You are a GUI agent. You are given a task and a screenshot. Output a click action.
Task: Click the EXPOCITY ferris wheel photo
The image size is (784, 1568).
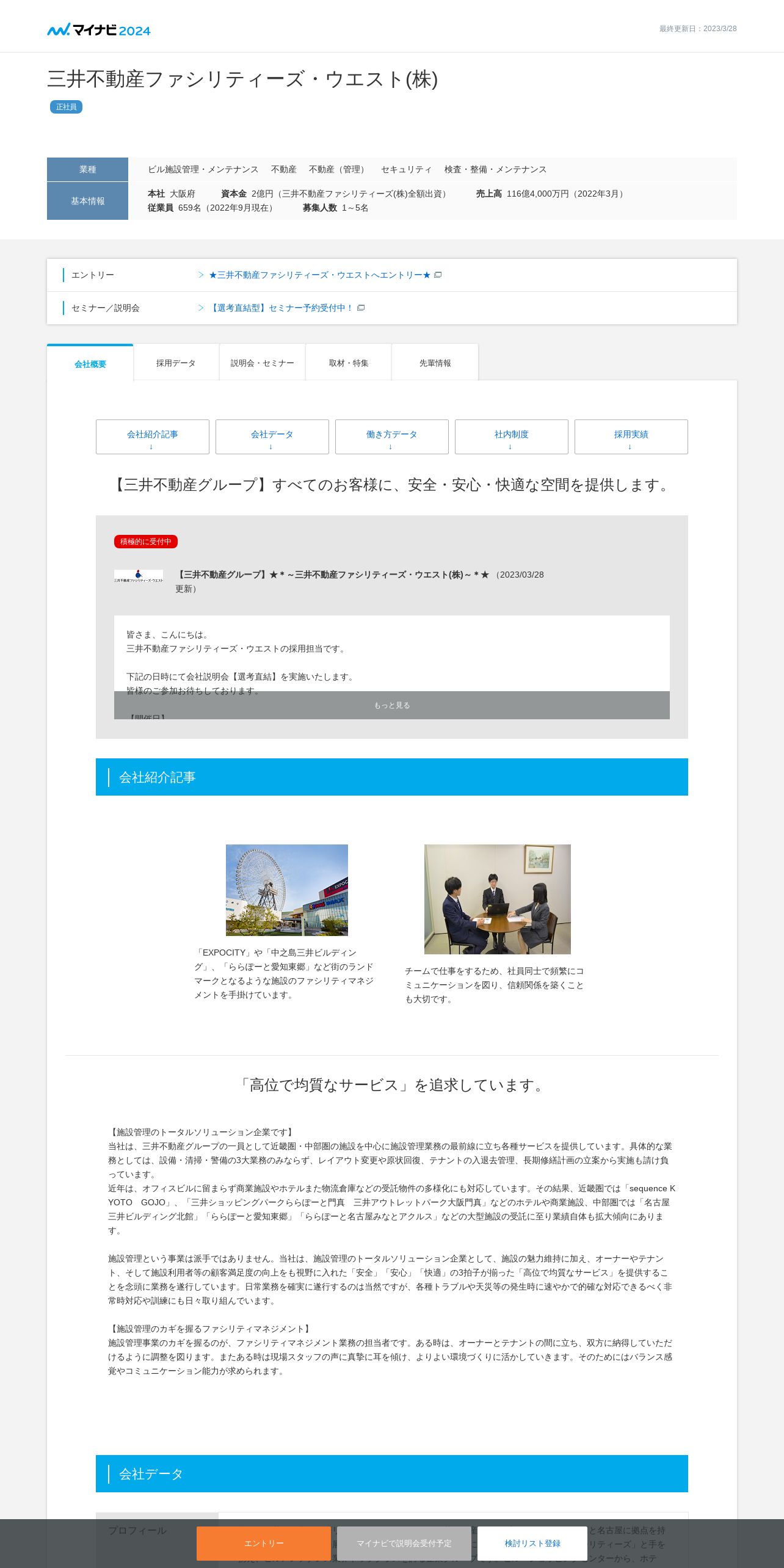(x=287, y=890)
